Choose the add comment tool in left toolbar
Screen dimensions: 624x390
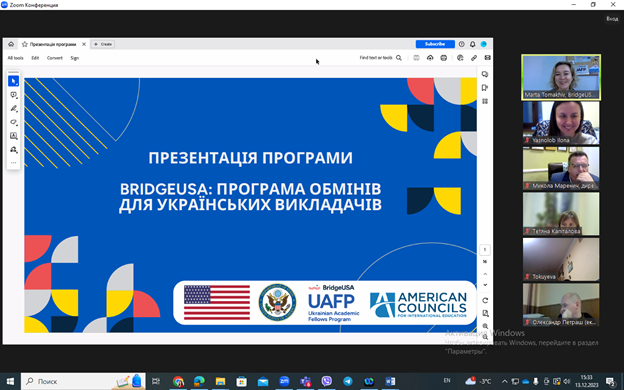[14, 95]
